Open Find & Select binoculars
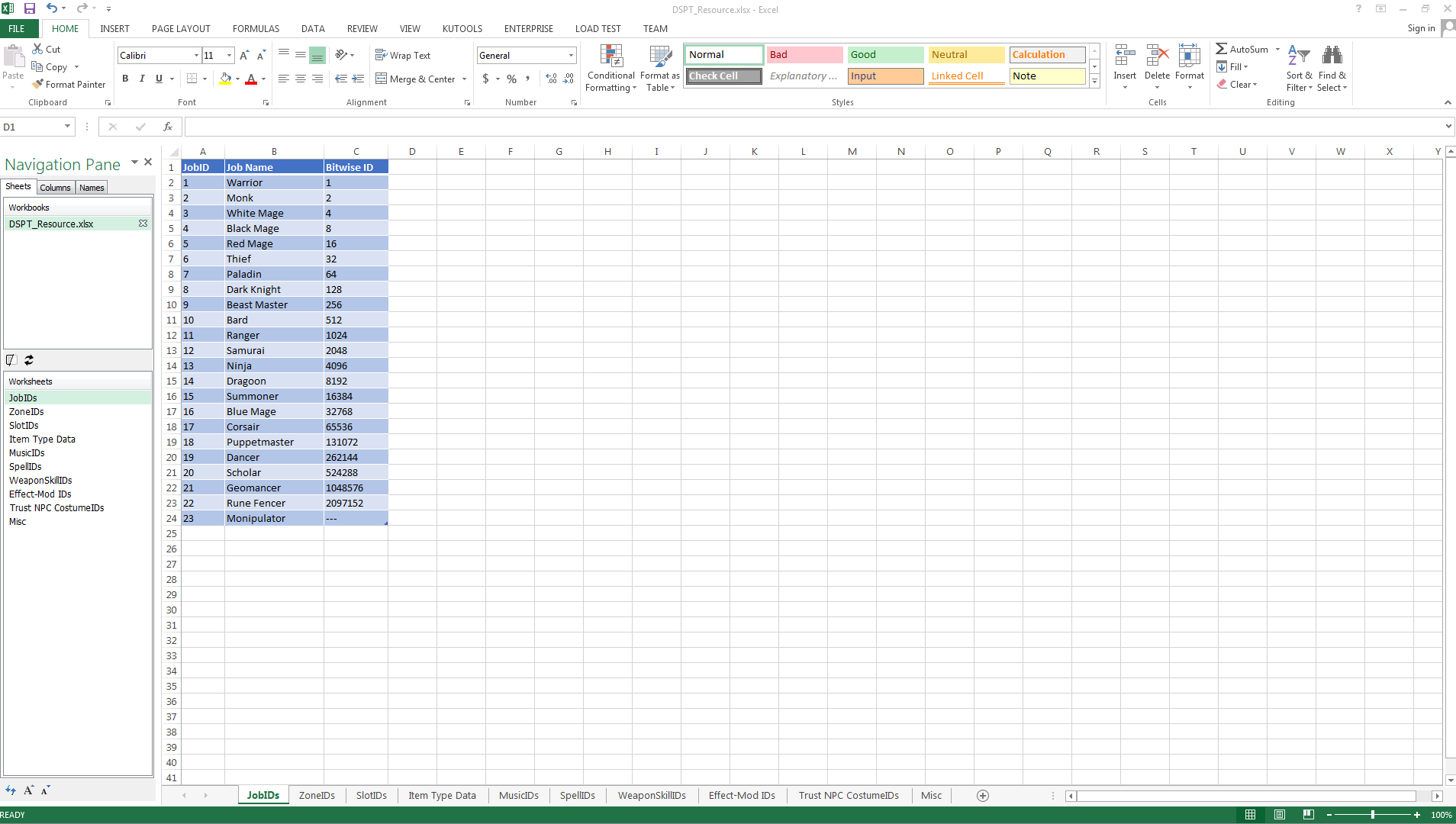Image resolution: width=1456 pixels, height=824 pixels. click(x=1332, y=57)
